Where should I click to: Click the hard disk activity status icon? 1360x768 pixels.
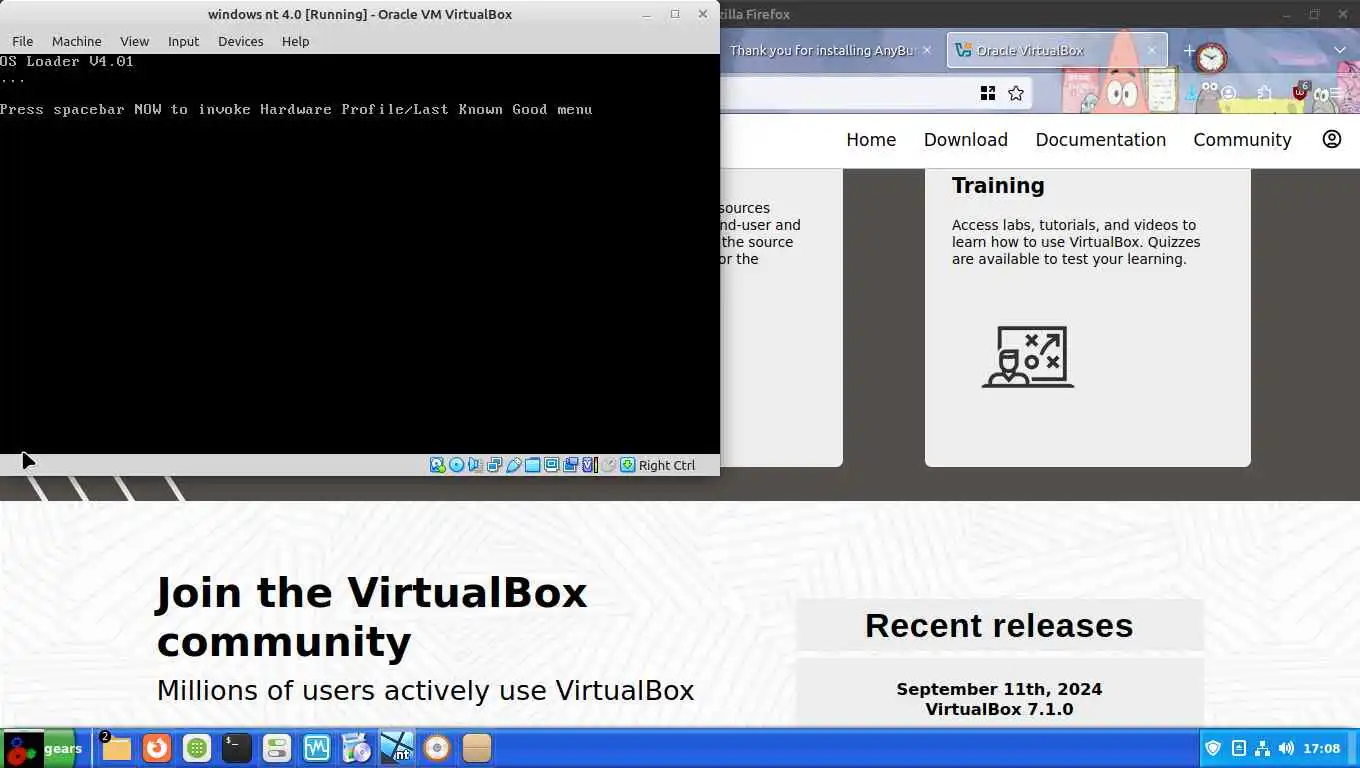(438, 465)
